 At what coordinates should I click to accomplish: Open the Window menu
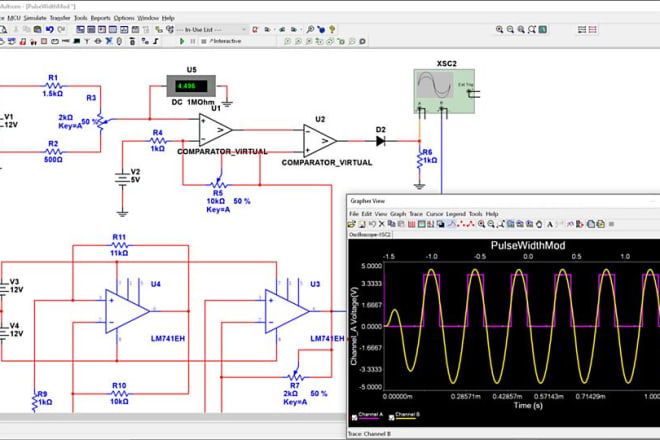tap(148, 18)
